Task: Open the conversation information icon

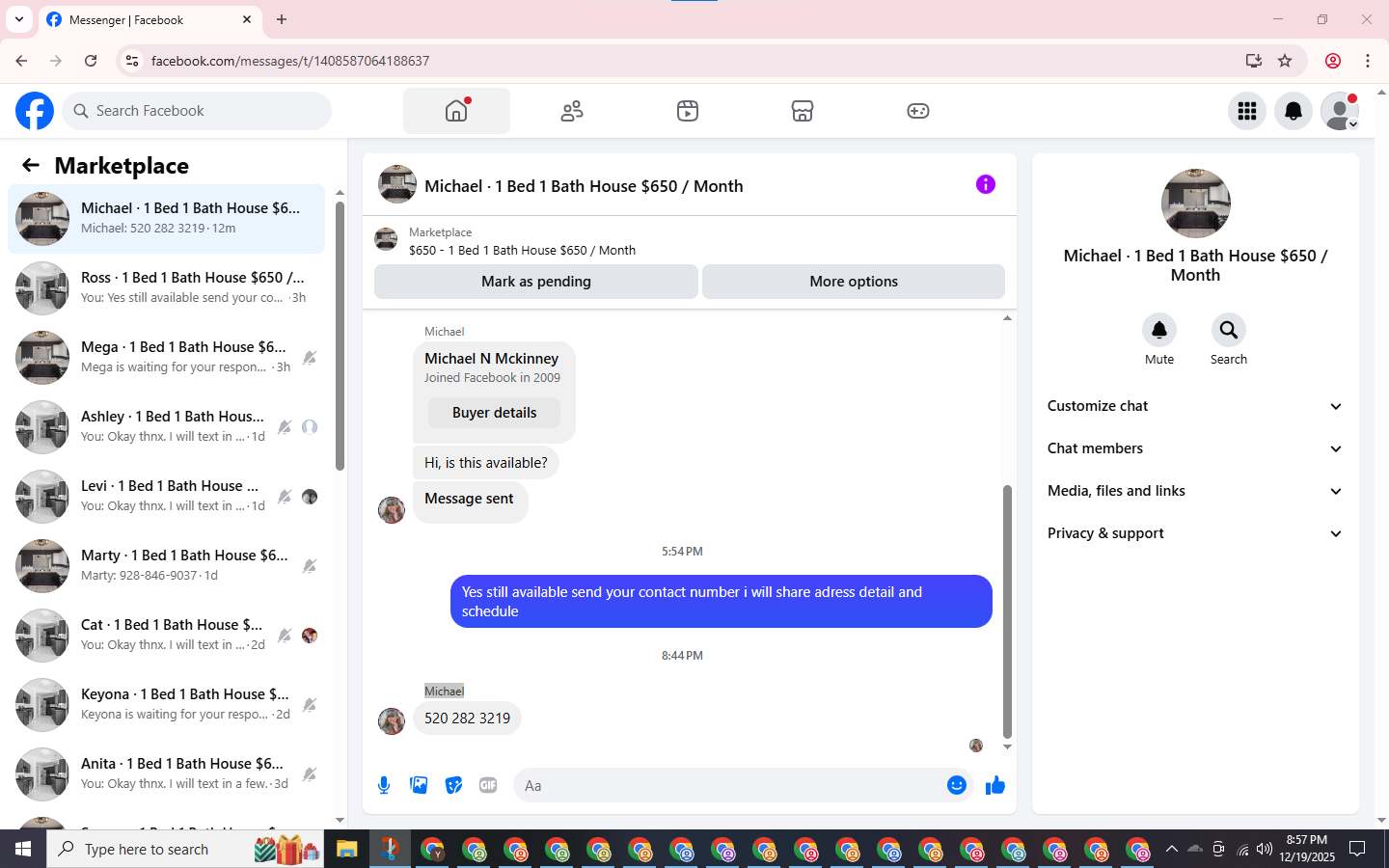Action: click(x=985, y=184)
